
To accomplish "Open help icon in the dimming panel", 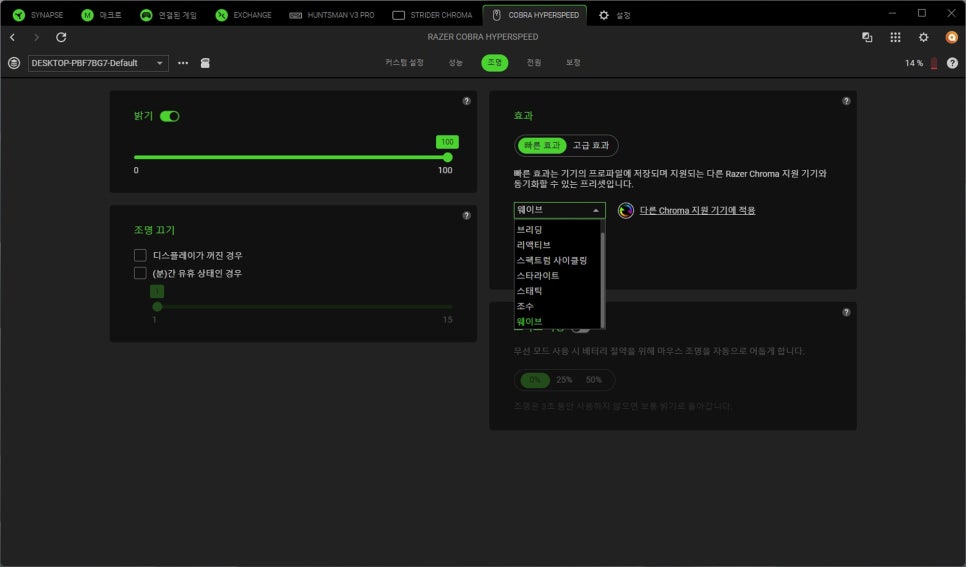I will 846,312.
